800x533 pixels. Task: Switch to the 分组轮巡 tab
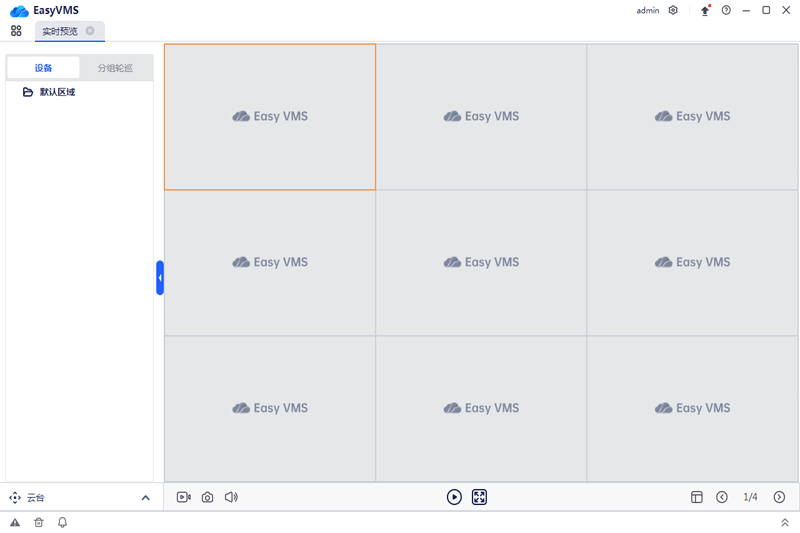pyautogui.click(x=115, y=68)
